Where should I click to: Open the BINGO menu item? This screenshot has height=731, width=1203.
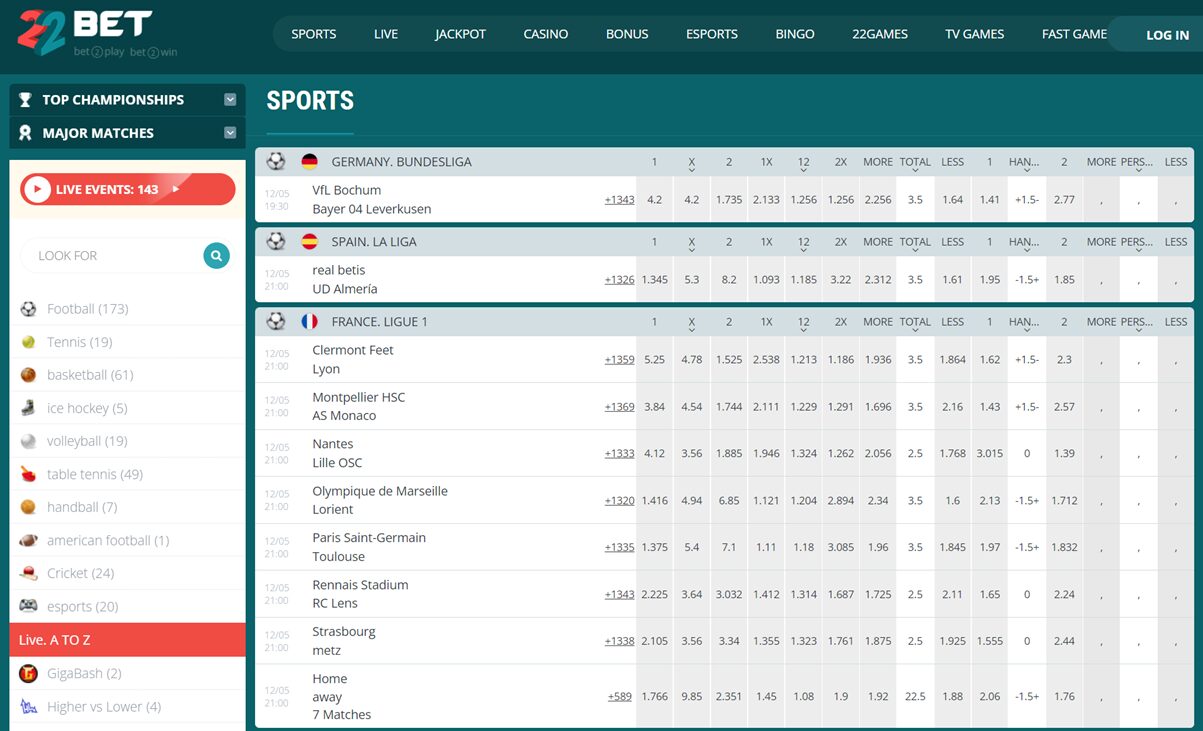[x=795, y=34]
